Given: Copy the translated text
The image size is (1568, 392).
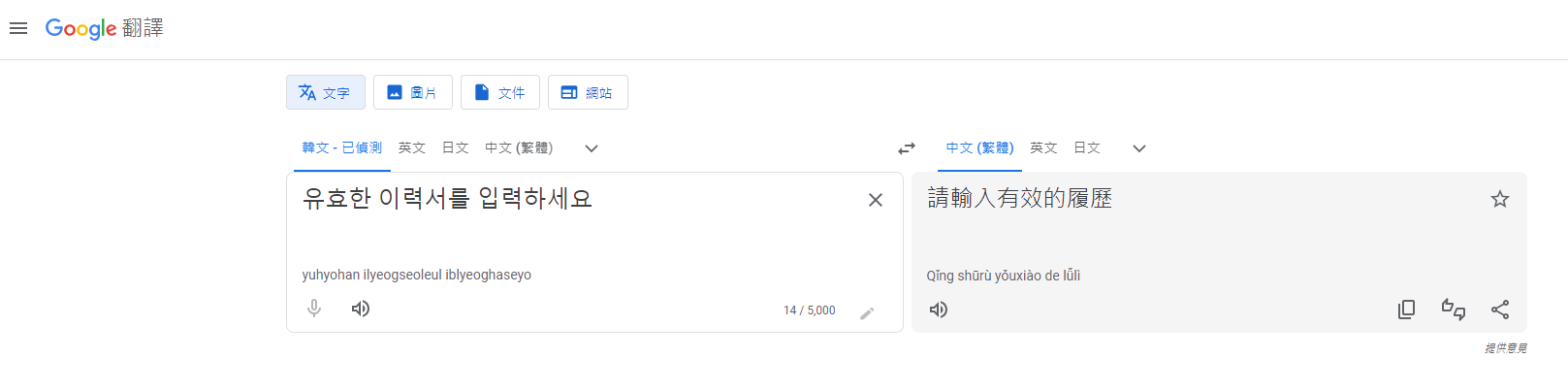Looking at the screenshot, I should coord(1406,310).
